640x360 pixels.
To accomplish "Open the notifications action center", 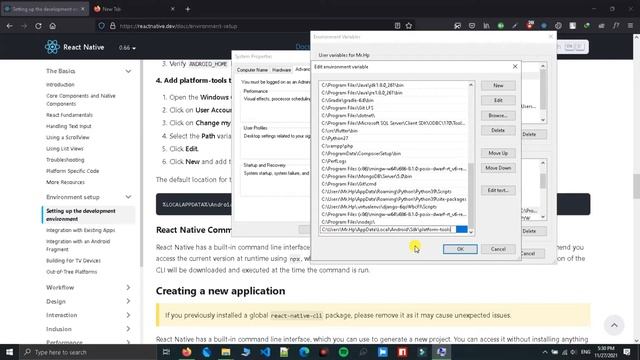I will pyautogui.click(x=627, y=352).
